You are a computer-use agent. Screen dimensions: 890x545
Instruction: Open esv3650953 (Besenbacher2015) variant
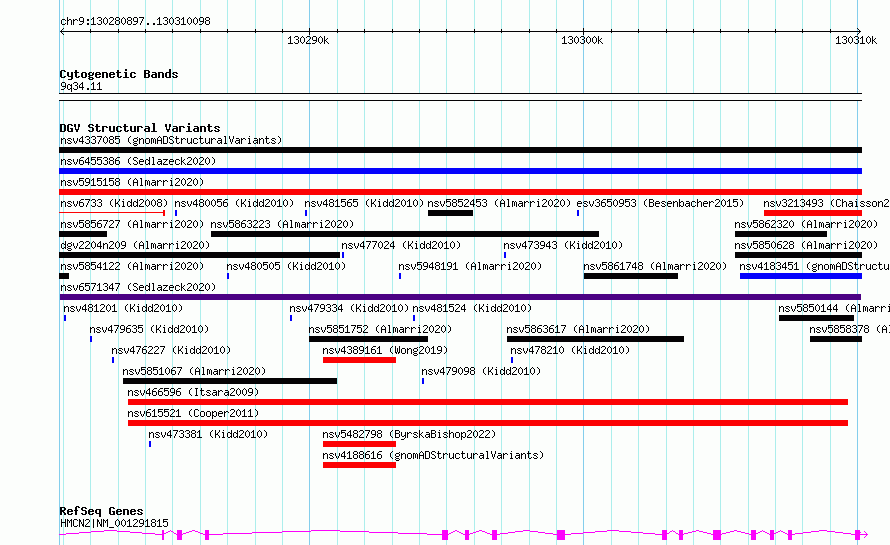[x=660, y=203]
